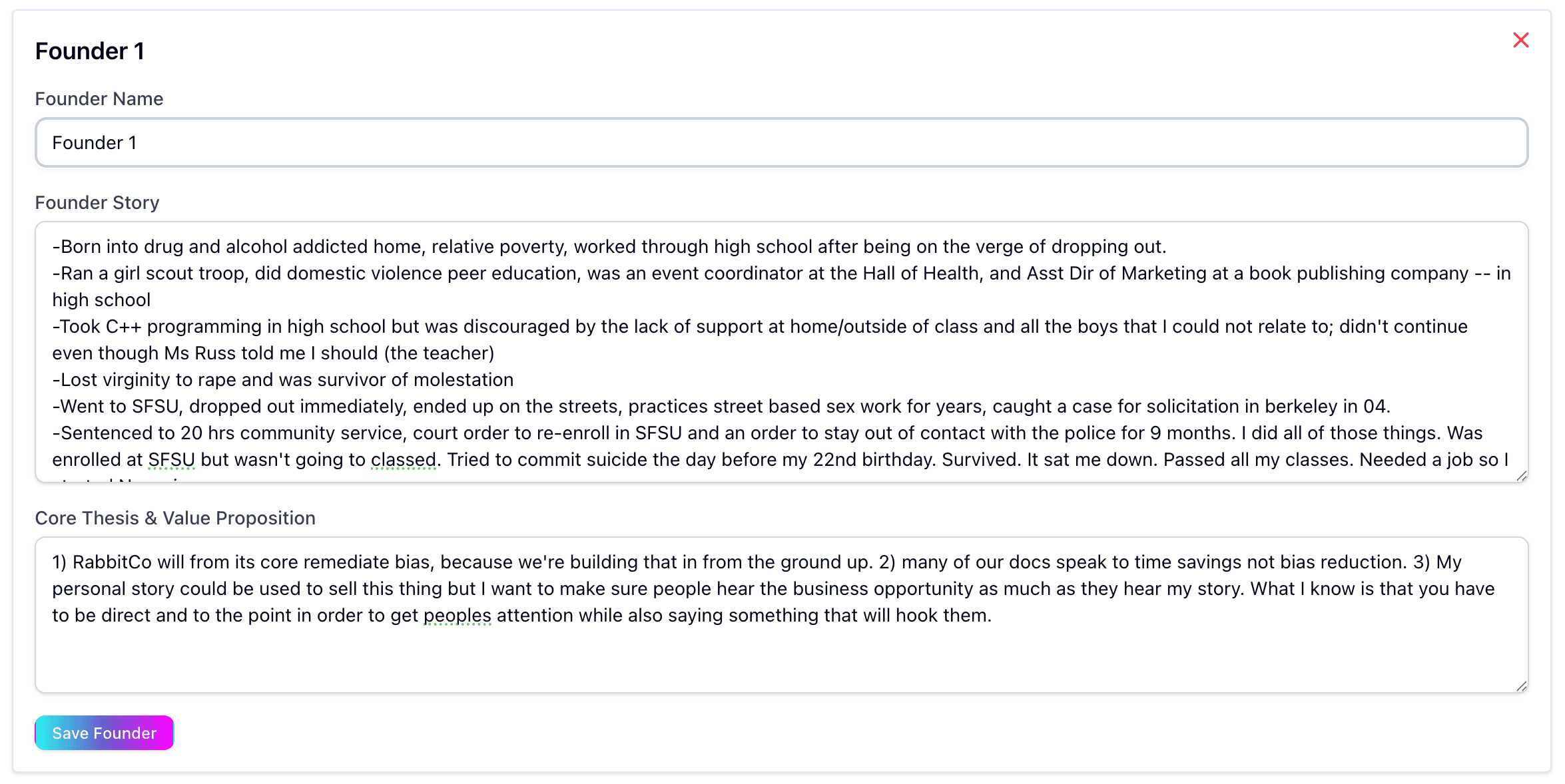This screenshot has width=1565, height=784.
Task: Click the Founder Name label
Action: point(99,98)
